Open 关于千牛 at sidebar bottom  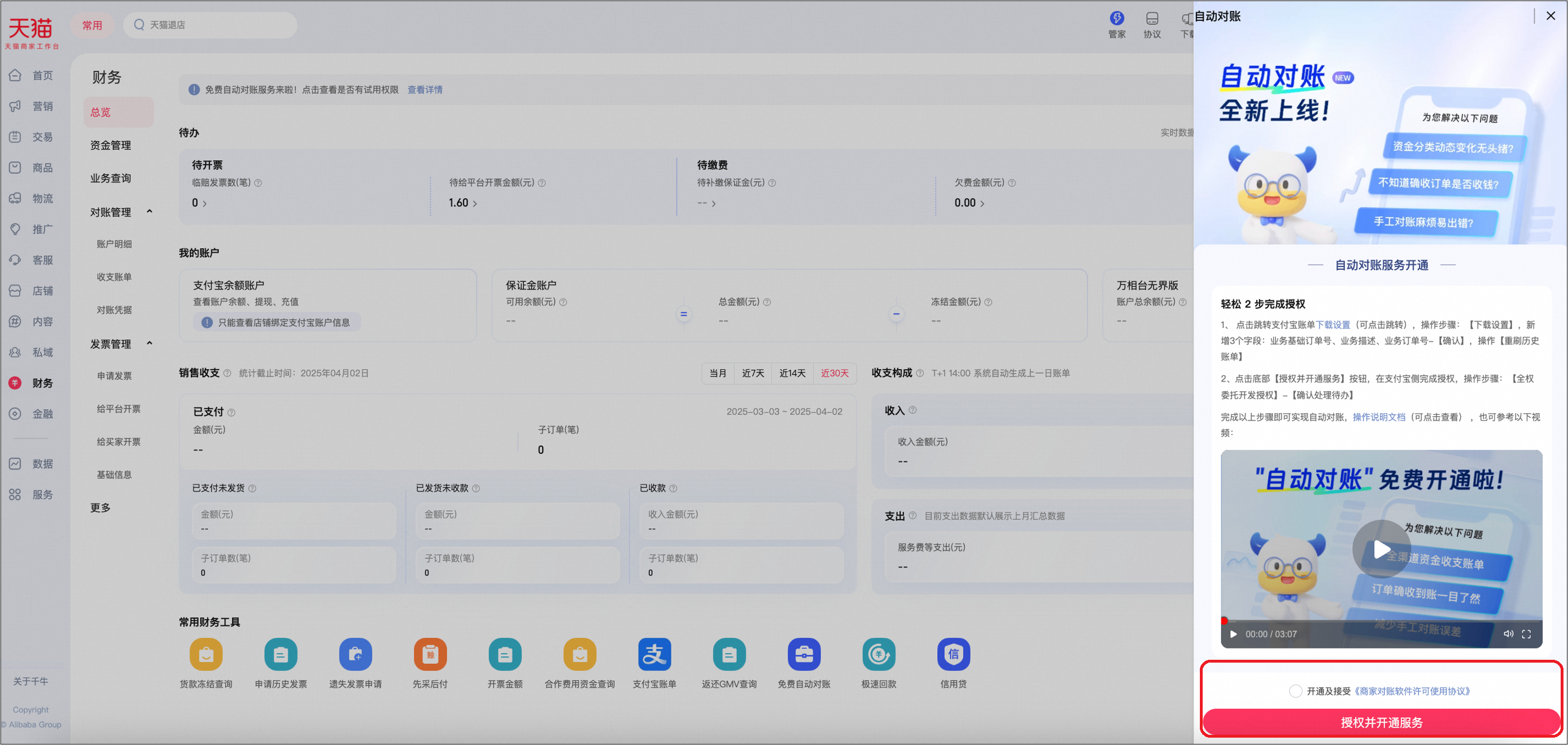coord(30,681)
